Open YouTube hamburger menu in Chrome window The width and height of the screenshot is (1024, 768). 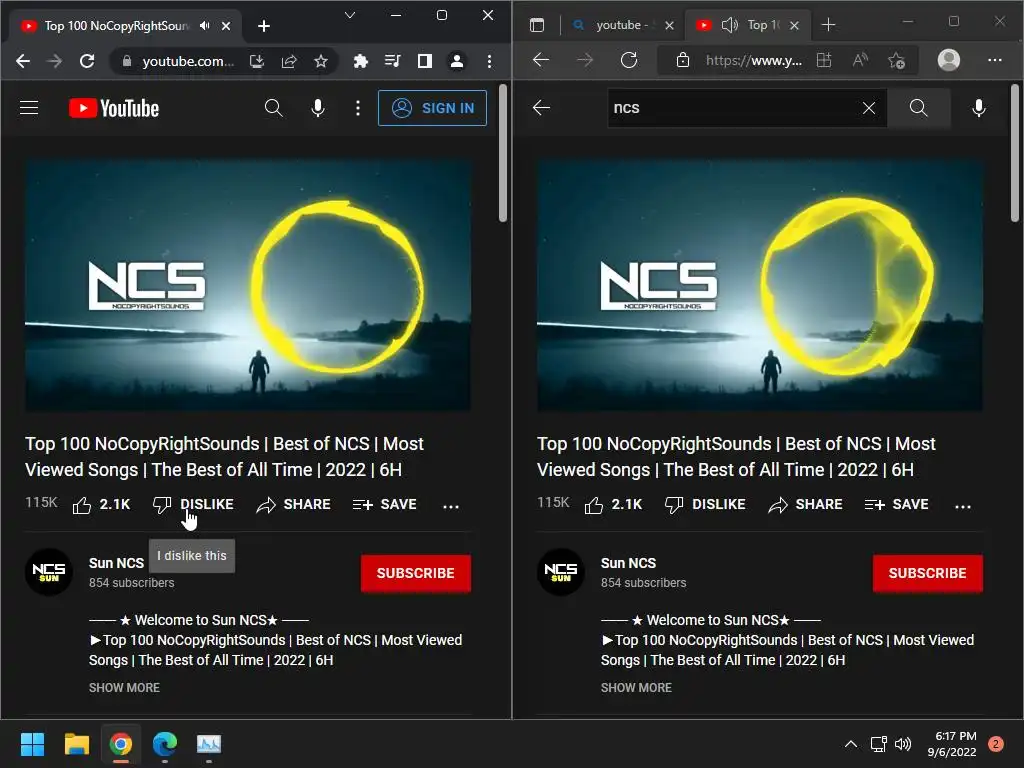29,108
